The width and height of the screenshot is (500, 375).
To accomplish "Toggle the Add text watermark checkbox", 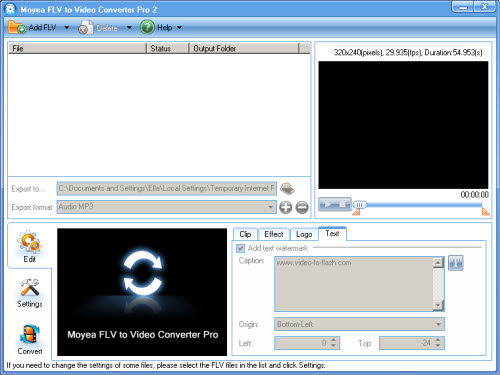I will click(x=240, y=248).
